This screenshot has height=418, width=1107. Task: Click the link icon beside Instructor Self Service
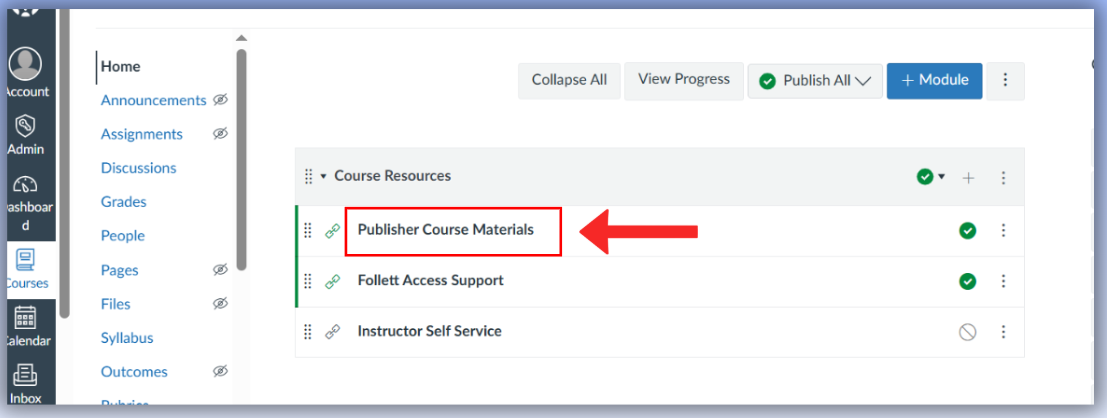pyautogui.click(x=332, y=332)
